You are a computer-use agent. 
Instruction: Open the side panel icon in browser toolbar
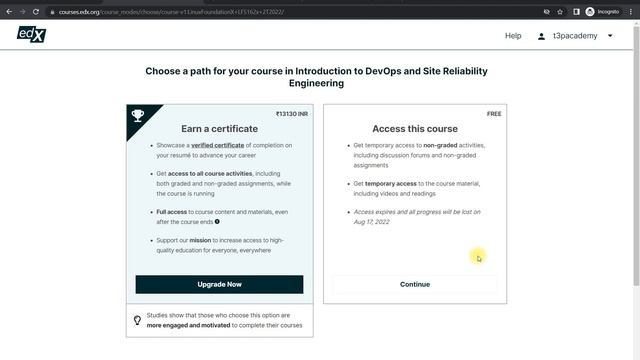[576, 12]
